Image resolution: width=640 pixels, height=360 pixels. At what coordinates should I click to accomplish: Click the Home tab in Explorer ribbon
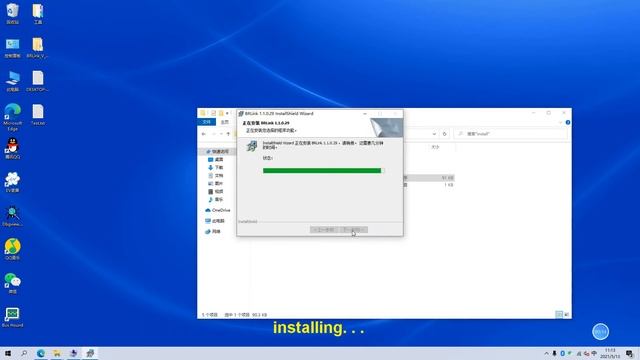(224, 122)
